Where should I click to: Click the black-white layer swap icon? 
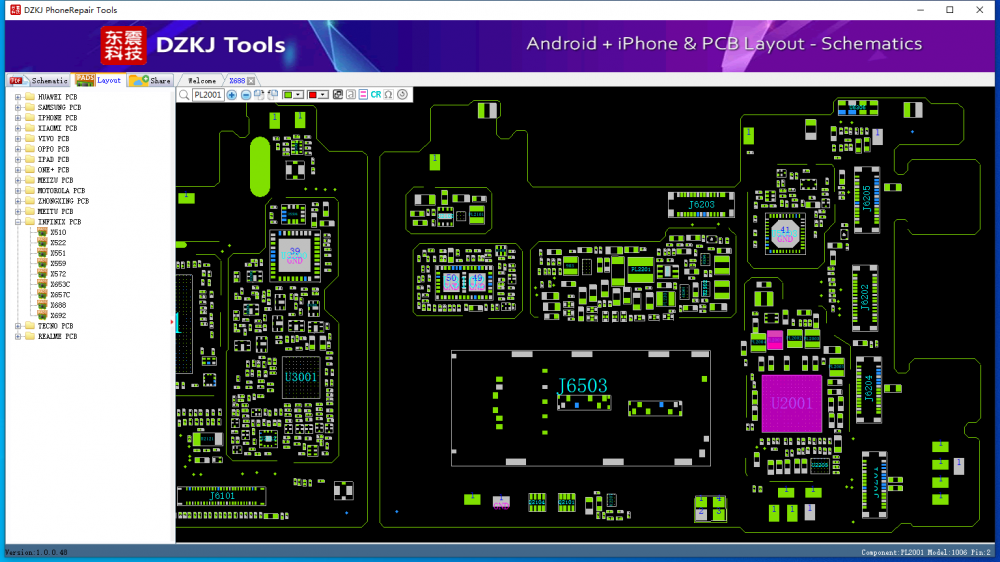tap(338, 95)
